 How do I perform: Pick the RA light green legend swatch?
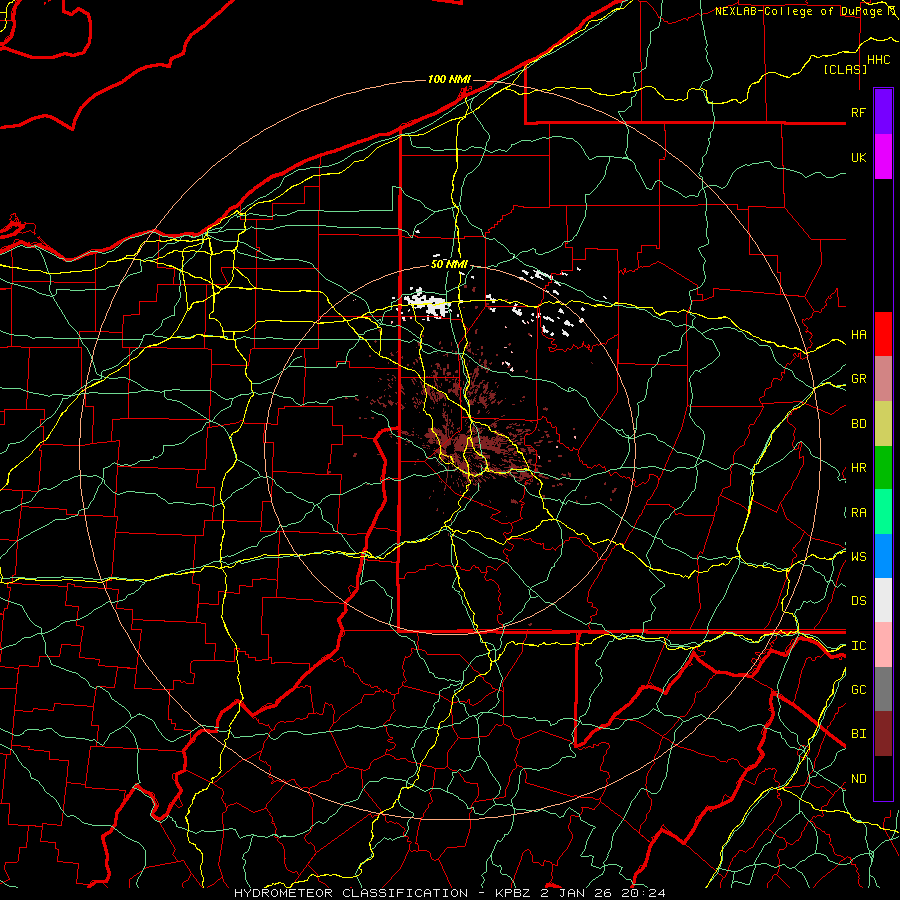pyautogui.click(x=883, y=512)
